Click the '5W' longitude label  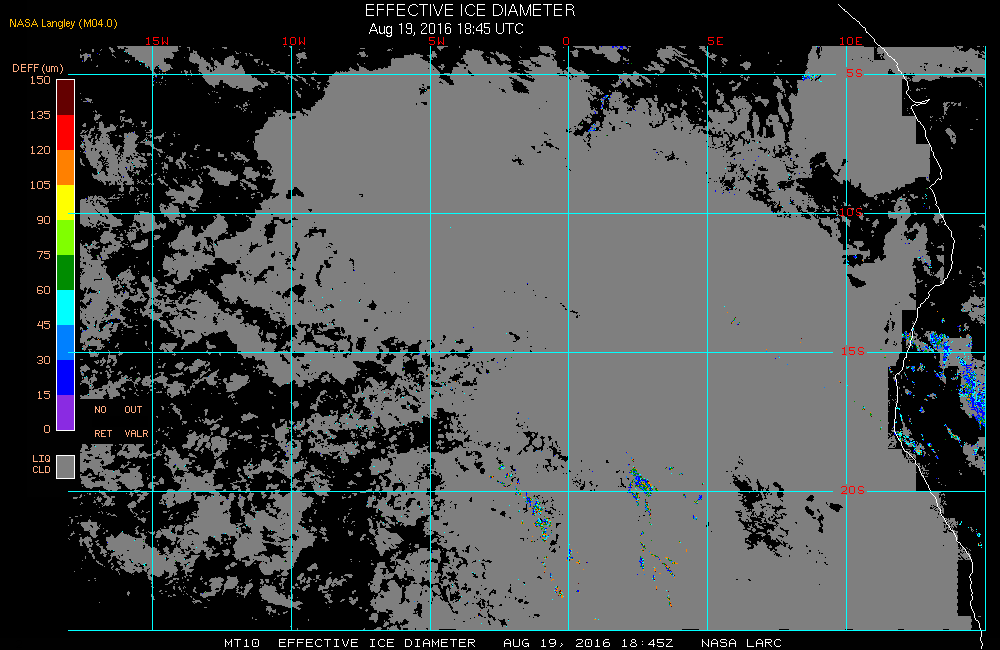point(437,41)
